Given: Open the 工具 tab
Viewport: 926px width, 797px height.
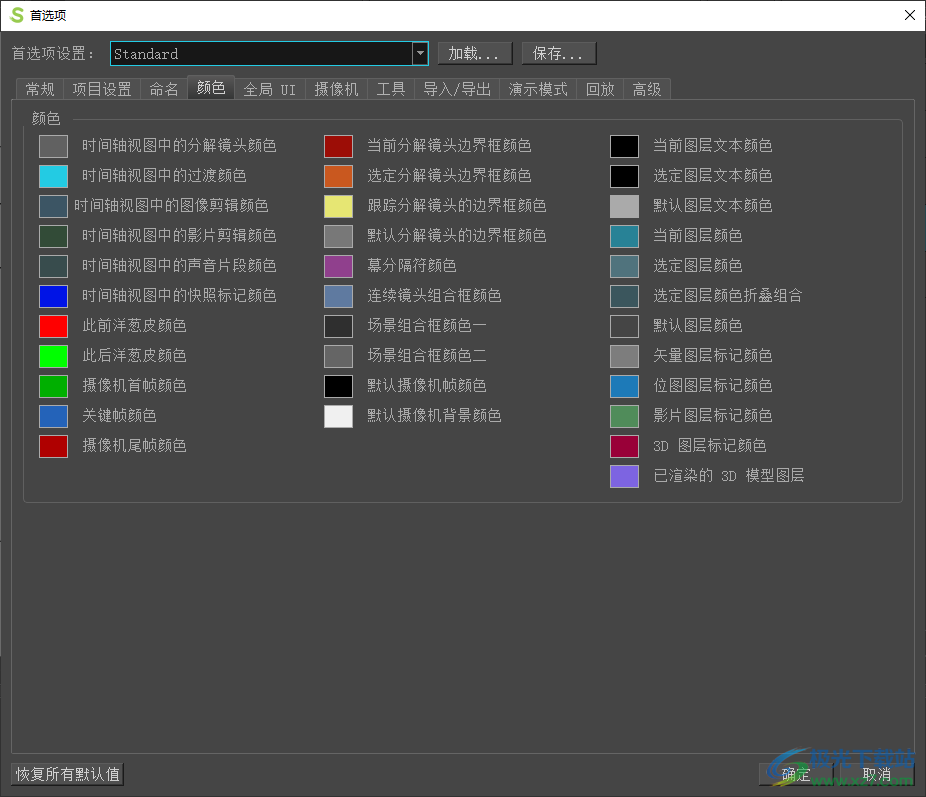Looking at the screenshot, I should click(391, 89).
